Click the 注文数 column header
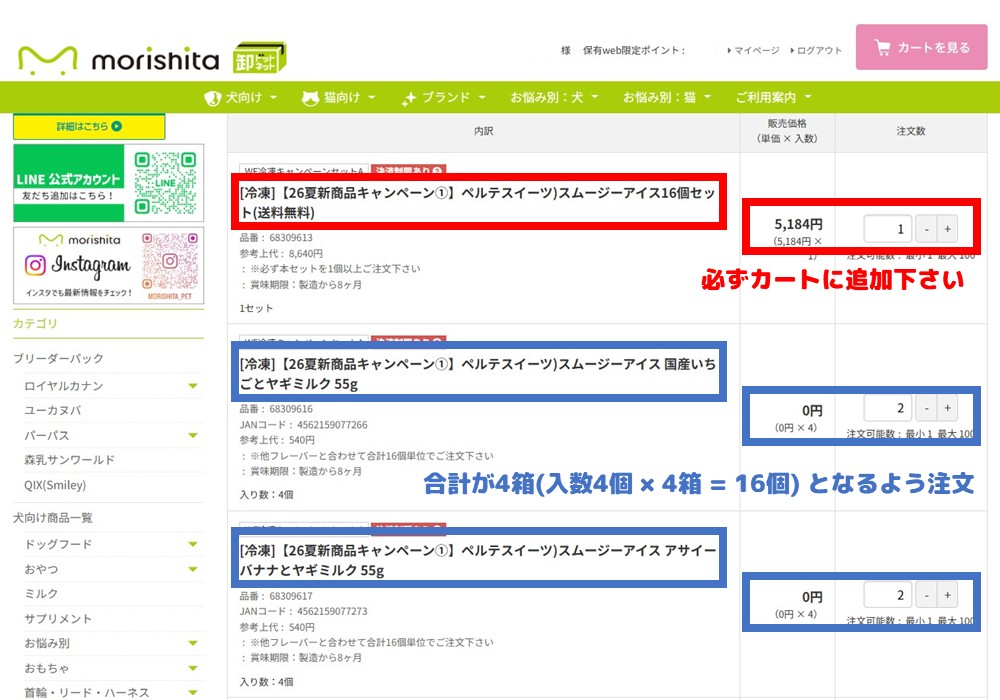The height and width of the screenshot is (700, 1000). pyautogui.click(x=911, y=131)
